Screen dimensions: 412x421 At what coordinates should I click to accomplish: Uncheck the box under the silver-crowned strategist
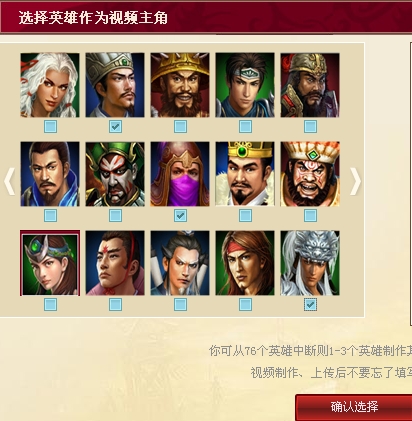click(x=115, y=127)
